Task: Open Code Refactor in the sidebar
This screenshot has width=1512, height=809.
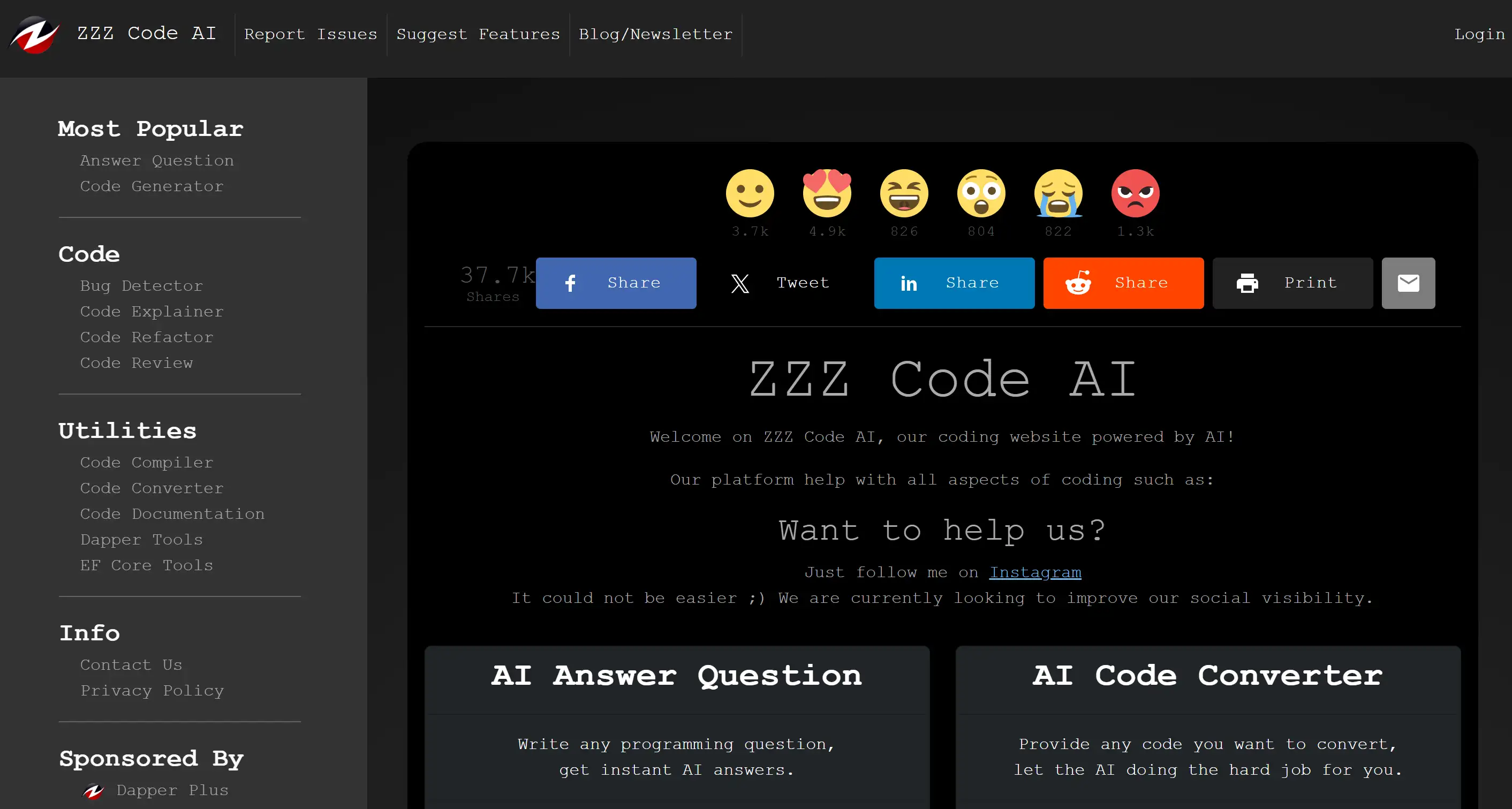Action: tap(147, 337)
